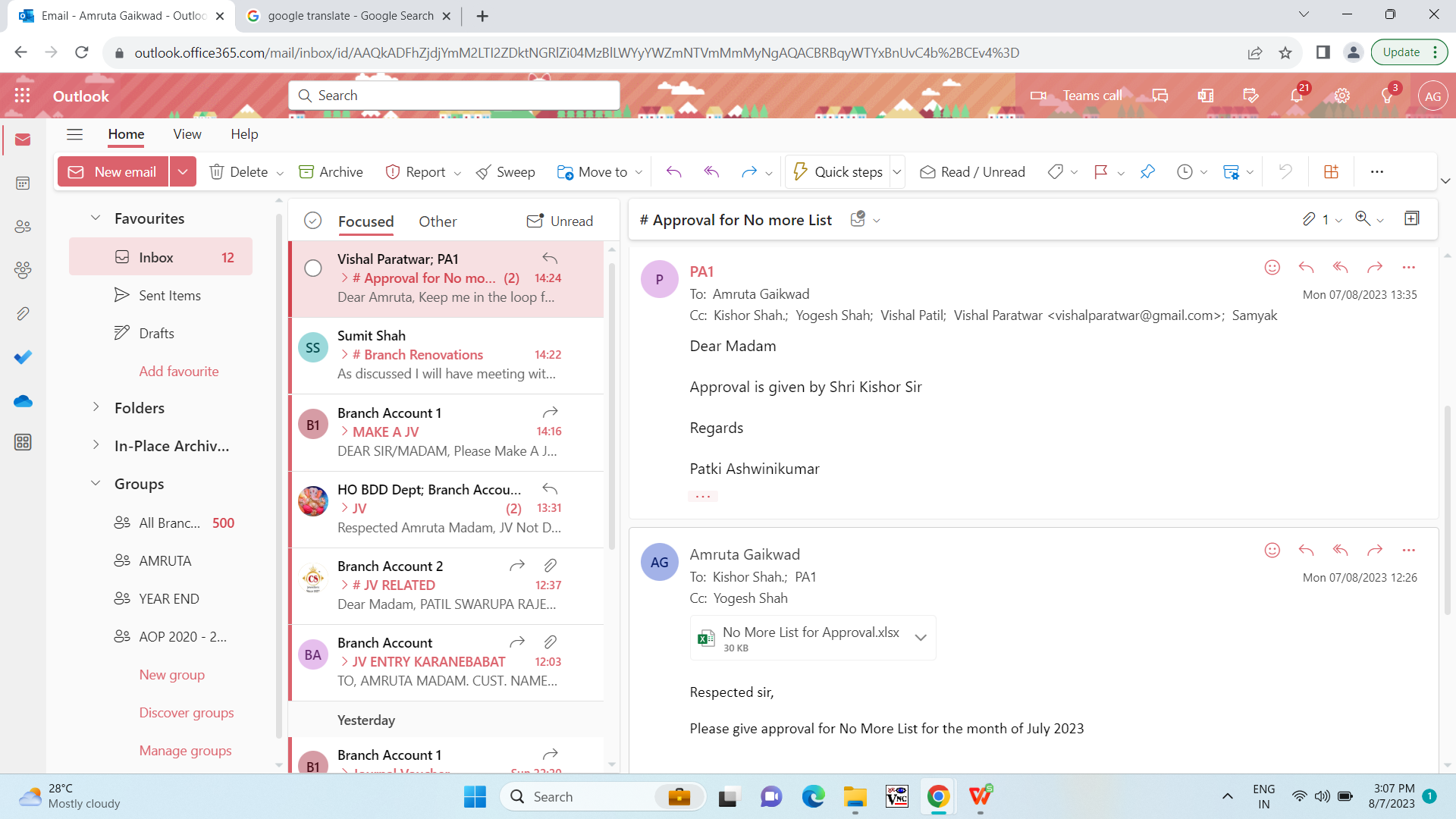This screenshot has width=1456, height=819.
Task: React with emoji on PA1 message
Action: (1272, 267)
